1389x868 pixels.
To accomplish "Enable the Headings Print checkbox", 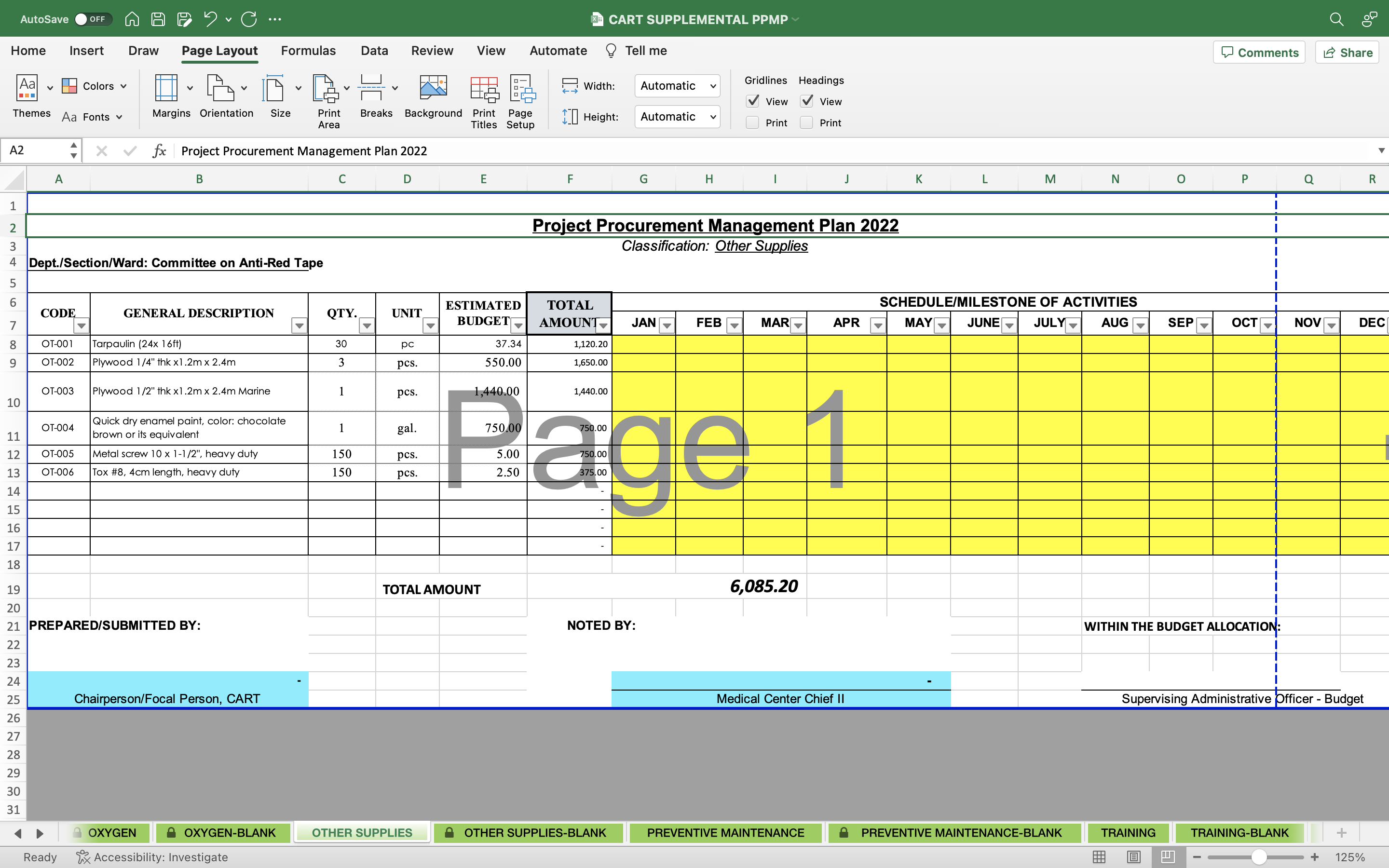I will (x=806, y=123).
